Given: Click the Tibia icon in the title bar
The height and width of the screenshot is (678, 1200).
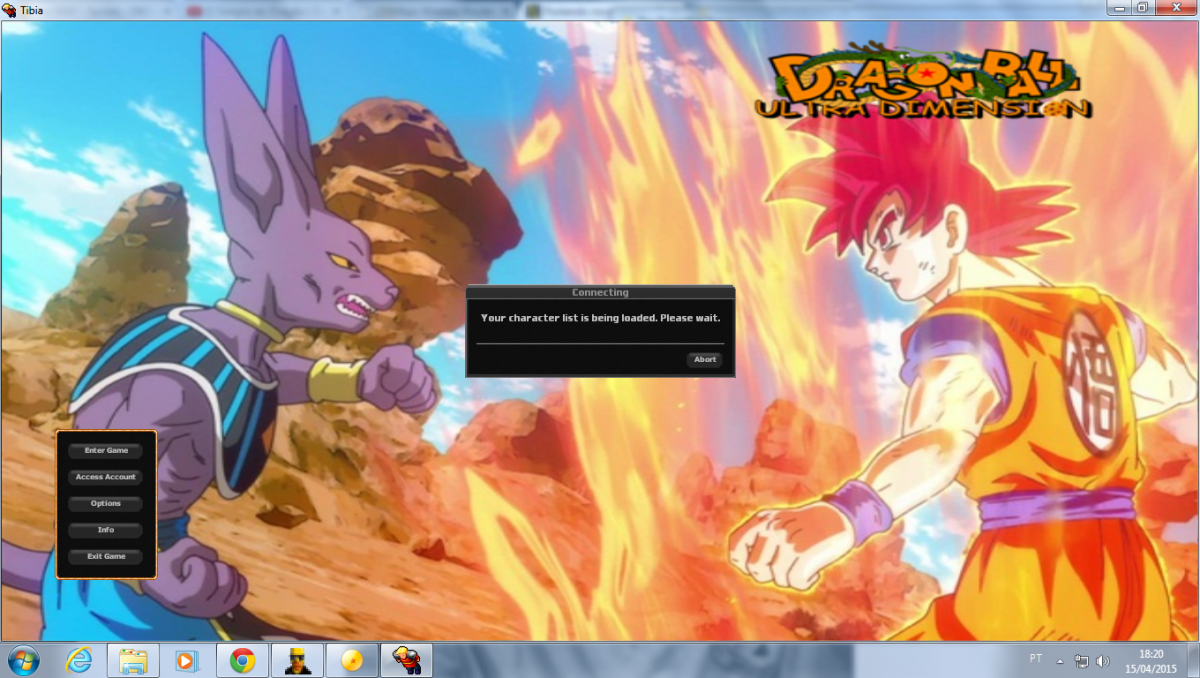Looking at the screenshot, I should 10,9.
